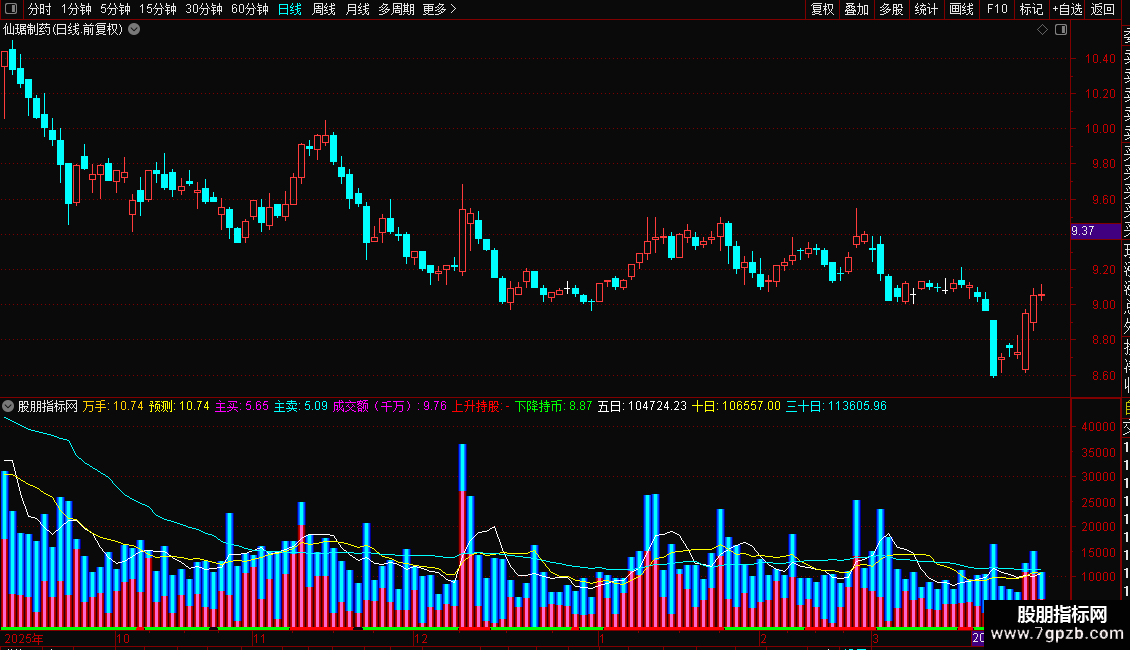Open 多周期 multi-period view

click(396, 9)
